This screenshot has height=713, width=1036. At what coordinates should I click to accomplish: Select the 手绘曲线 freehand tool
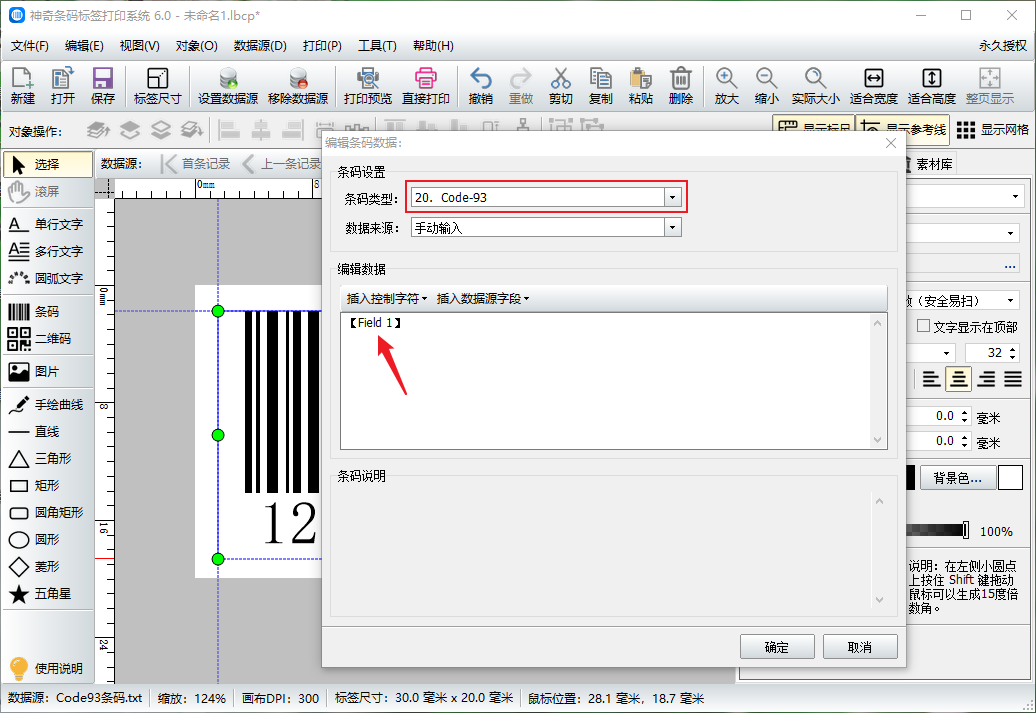point(48,404)
